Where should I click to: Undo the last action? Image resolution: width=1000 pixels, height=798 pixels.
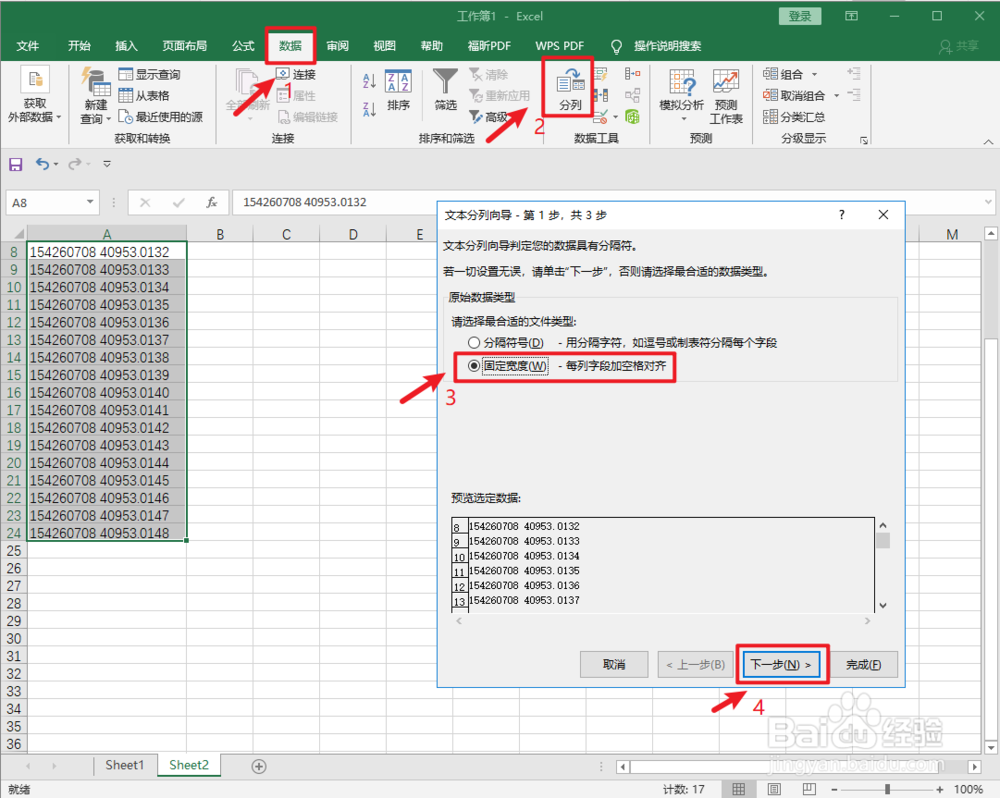coord(42,165)
